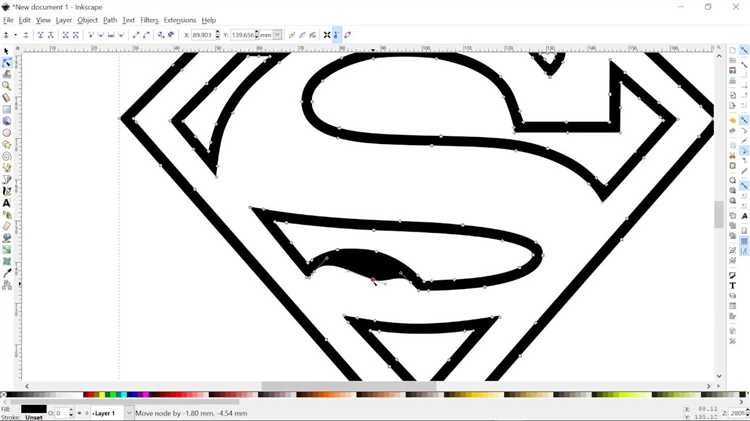This screenshot has height=421, width=750.
Task: Click the zoom percentage stepper
Action: [748, 413]
